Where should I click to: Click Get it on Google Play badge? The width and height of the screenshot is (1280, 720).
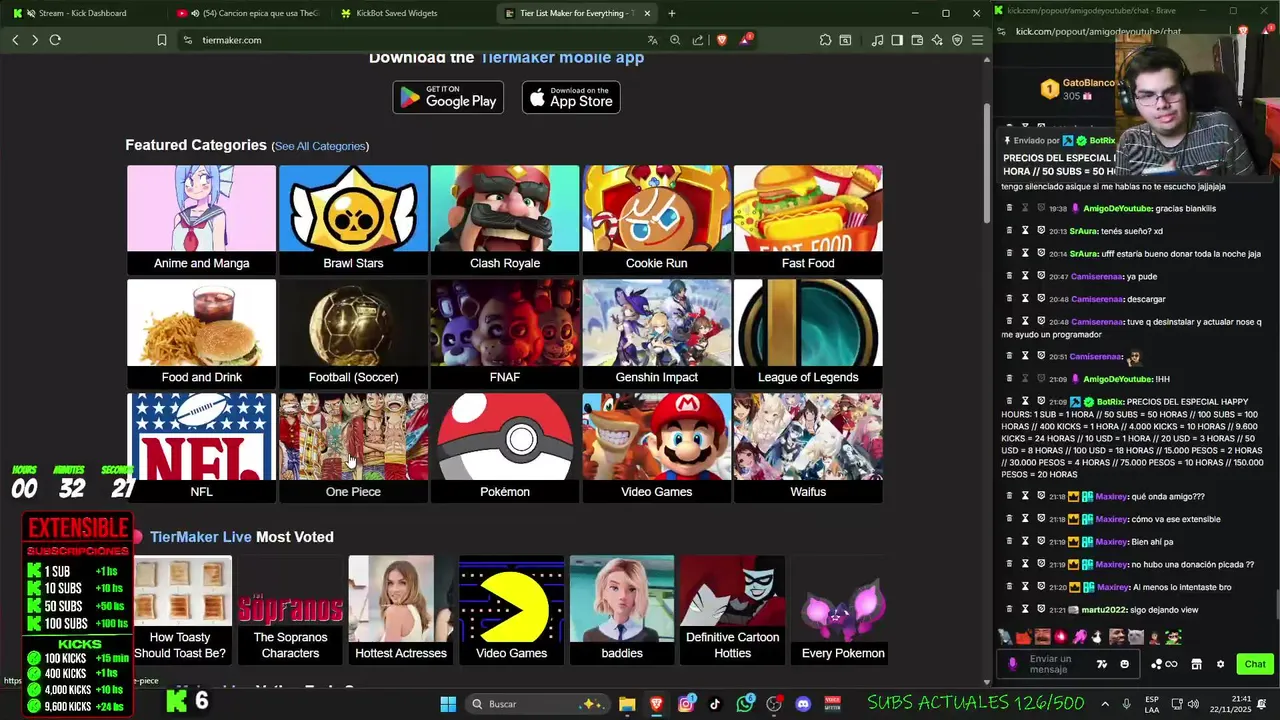pos(448,97)
